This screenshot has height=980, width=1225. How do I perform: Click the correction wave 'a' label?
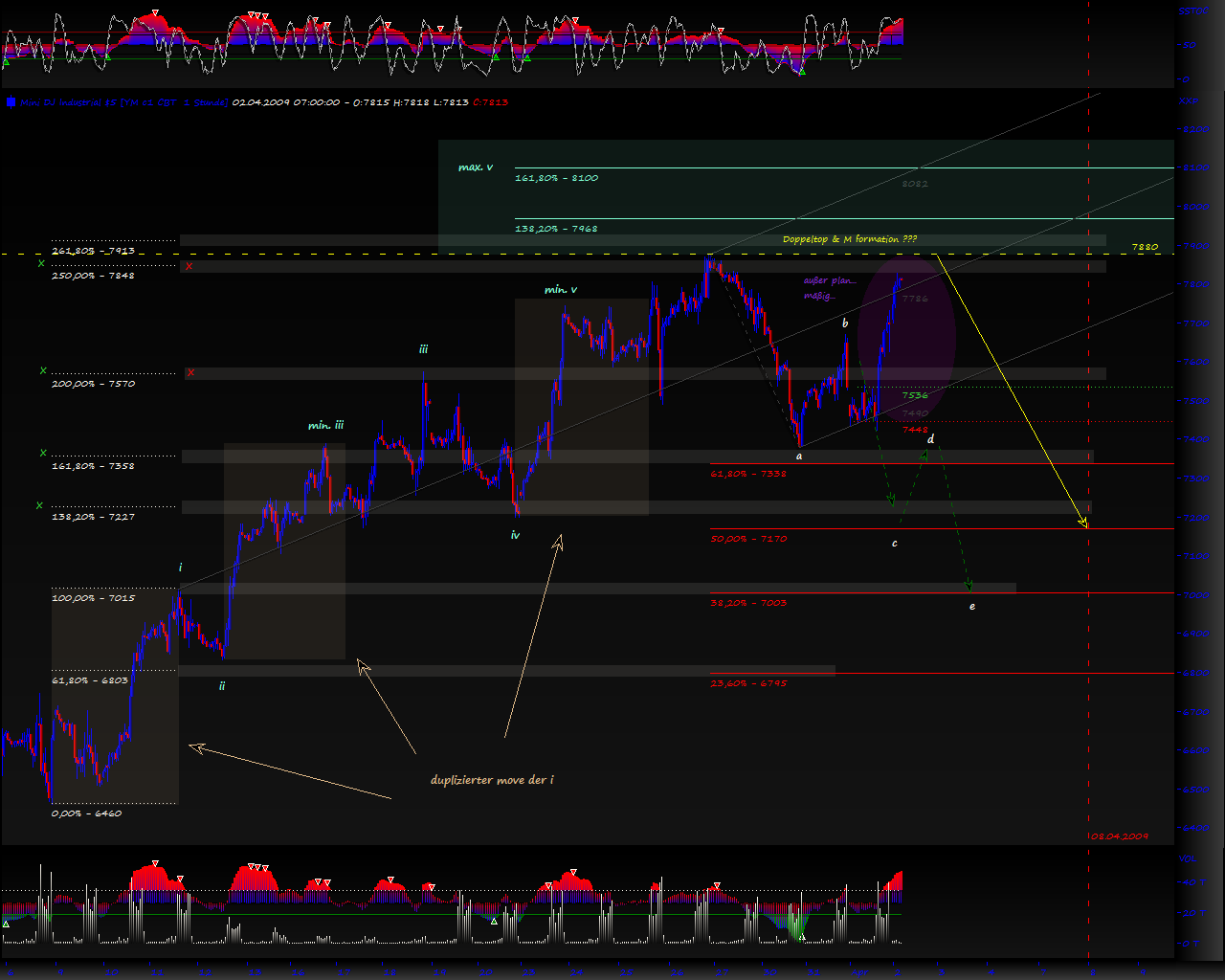pyautogui.click(x=799, y=457)
